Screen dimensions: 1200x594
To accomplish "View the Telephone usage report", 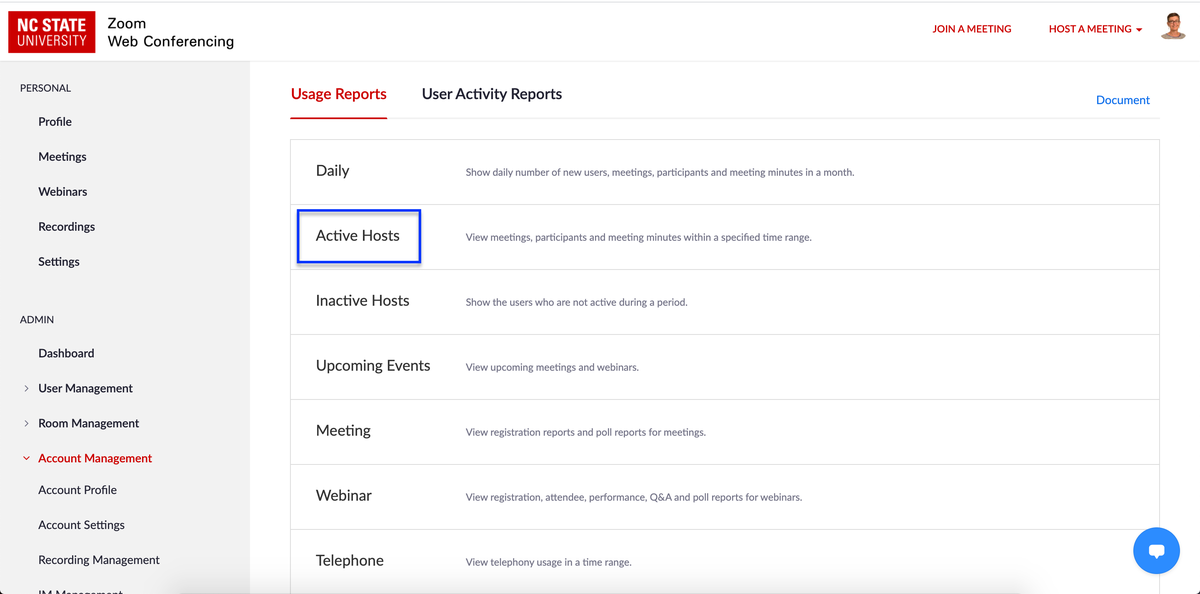I will 349,561.
